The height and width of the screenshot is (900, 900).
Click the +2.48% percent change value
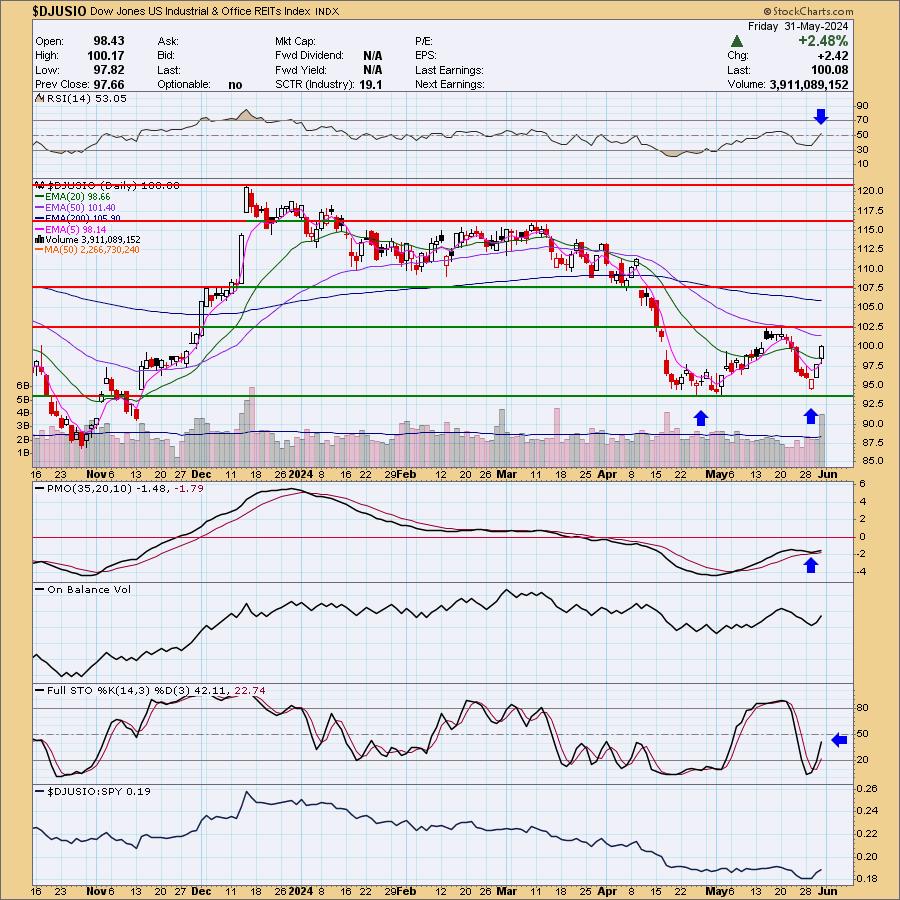(822, 41)
